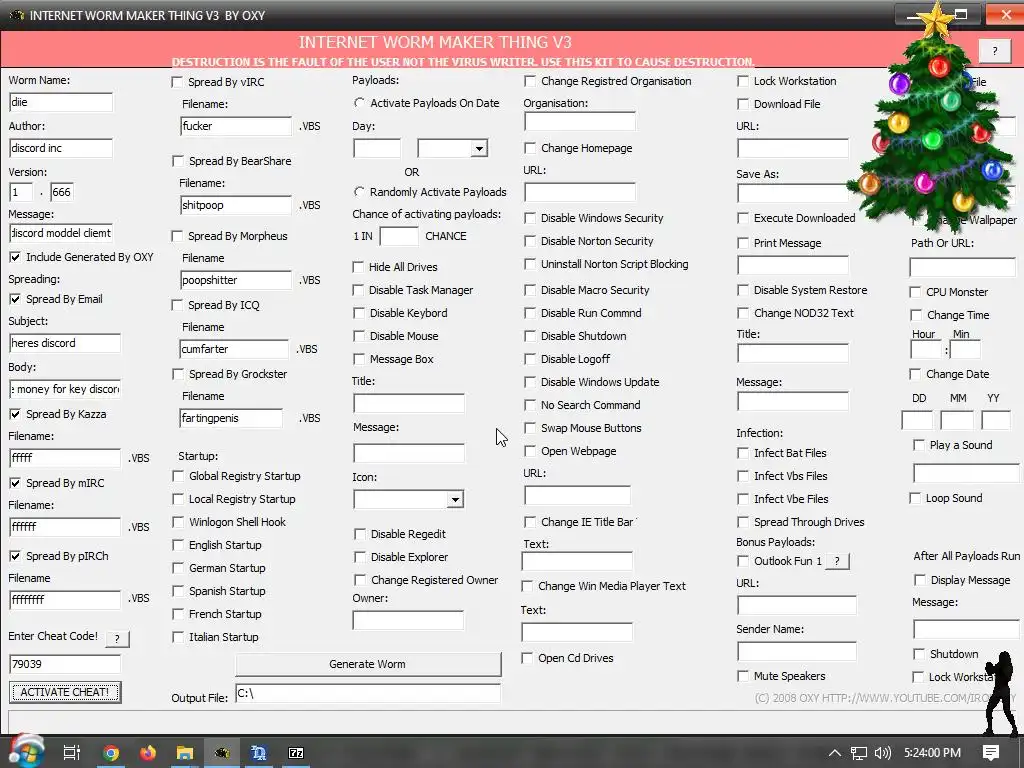Select Randomly Activate Payloads radio button
Image resolution: width=1024 pixels, height=768 pixels.
359,192
